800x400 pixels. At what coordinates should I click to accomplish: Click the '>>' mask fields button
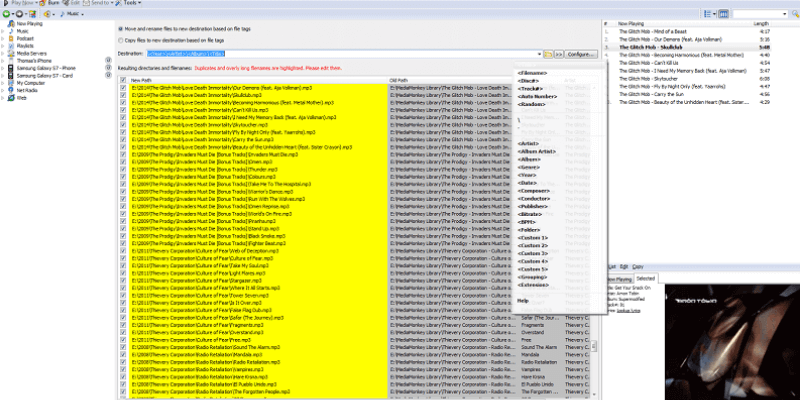click(559, 54)
